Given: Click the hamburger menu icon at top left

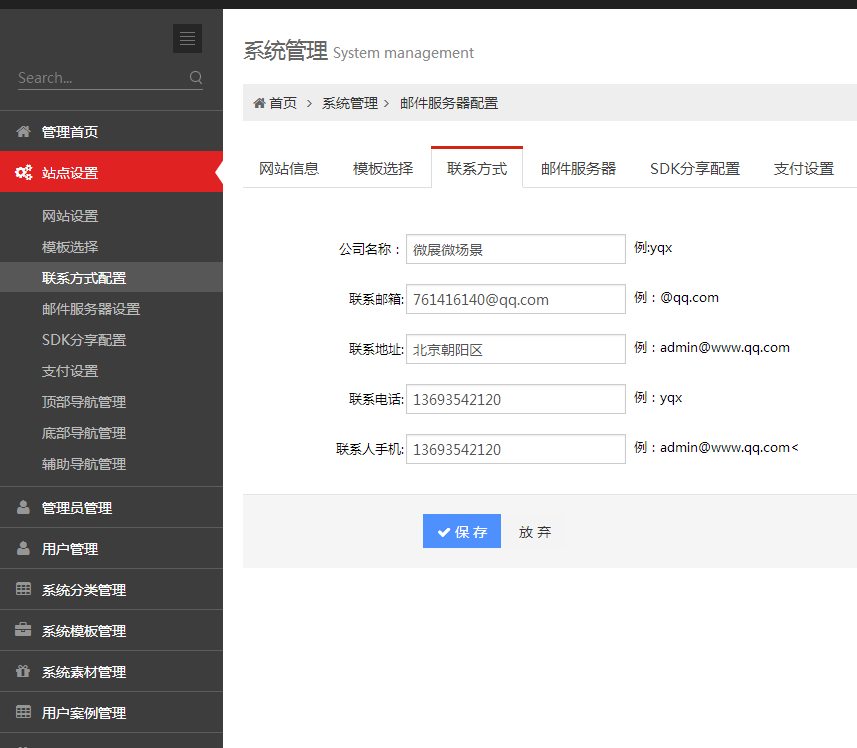Looking at the screenshot, I should [187, 38].
